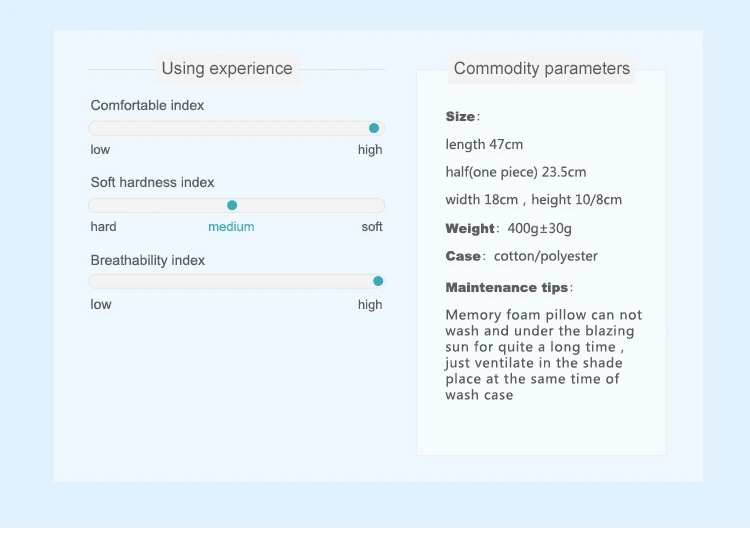The height and width of the screenshot is (535, 750).
Task: Click the 'Case: cotton/polyester' line
Action: (522, 256)
